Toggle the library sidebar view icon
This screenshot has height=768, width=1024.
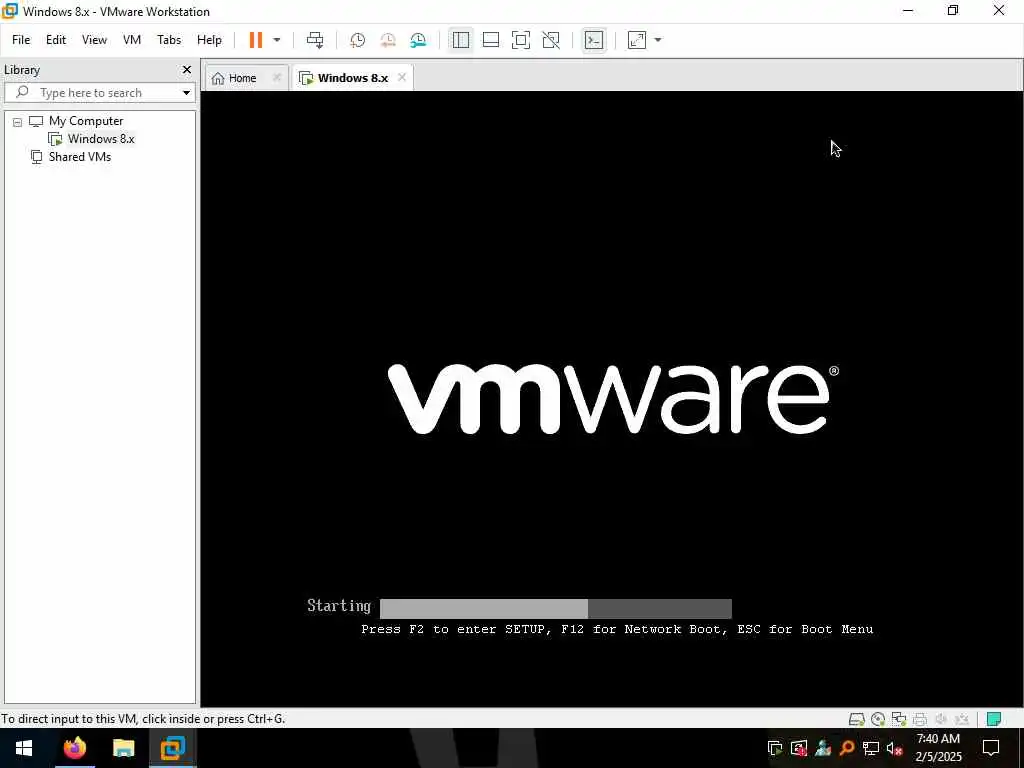[x=460, y=40]
